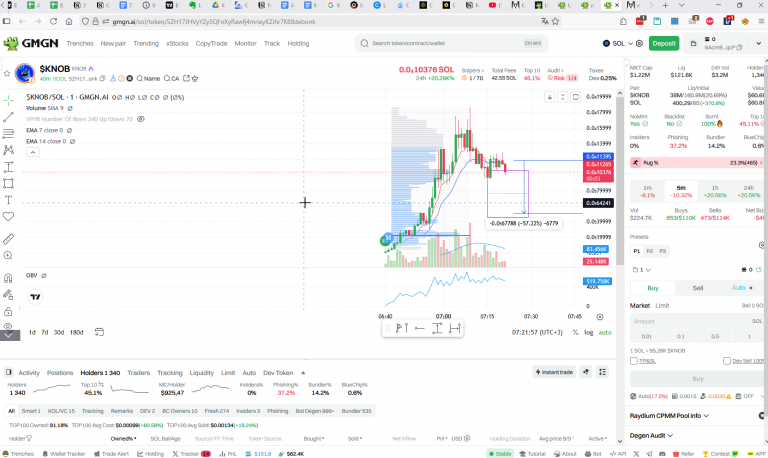The height and width of the screenshot is (458, 768).
Task: Toggle the magnet snap tool
Action: [8, 278]
